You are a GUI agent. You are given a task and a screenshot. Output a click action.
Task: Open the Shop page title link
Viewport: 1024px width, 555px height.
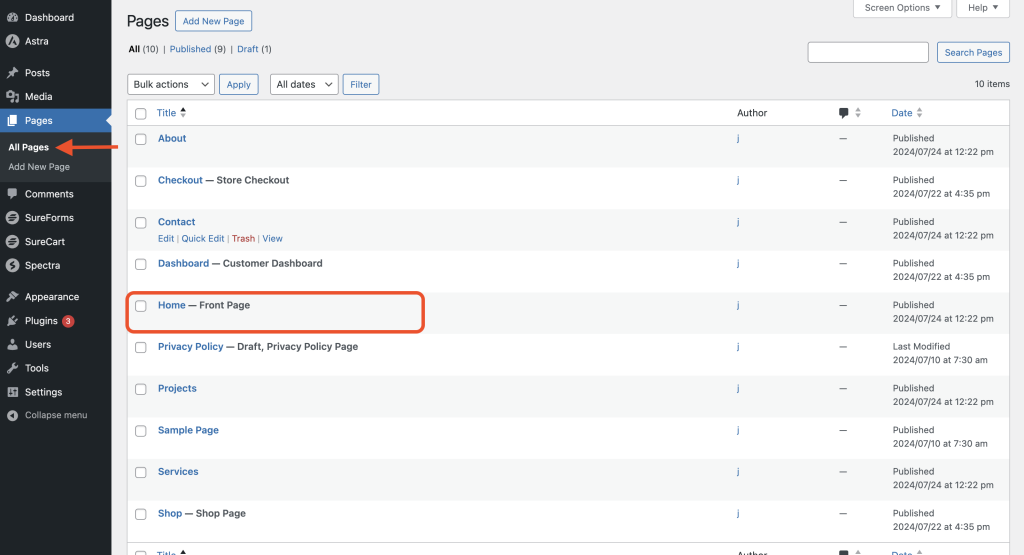(170, 513)
